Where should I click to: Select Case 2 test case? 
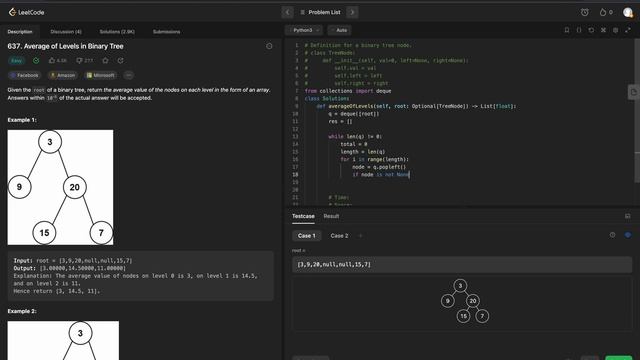(339, 236)
